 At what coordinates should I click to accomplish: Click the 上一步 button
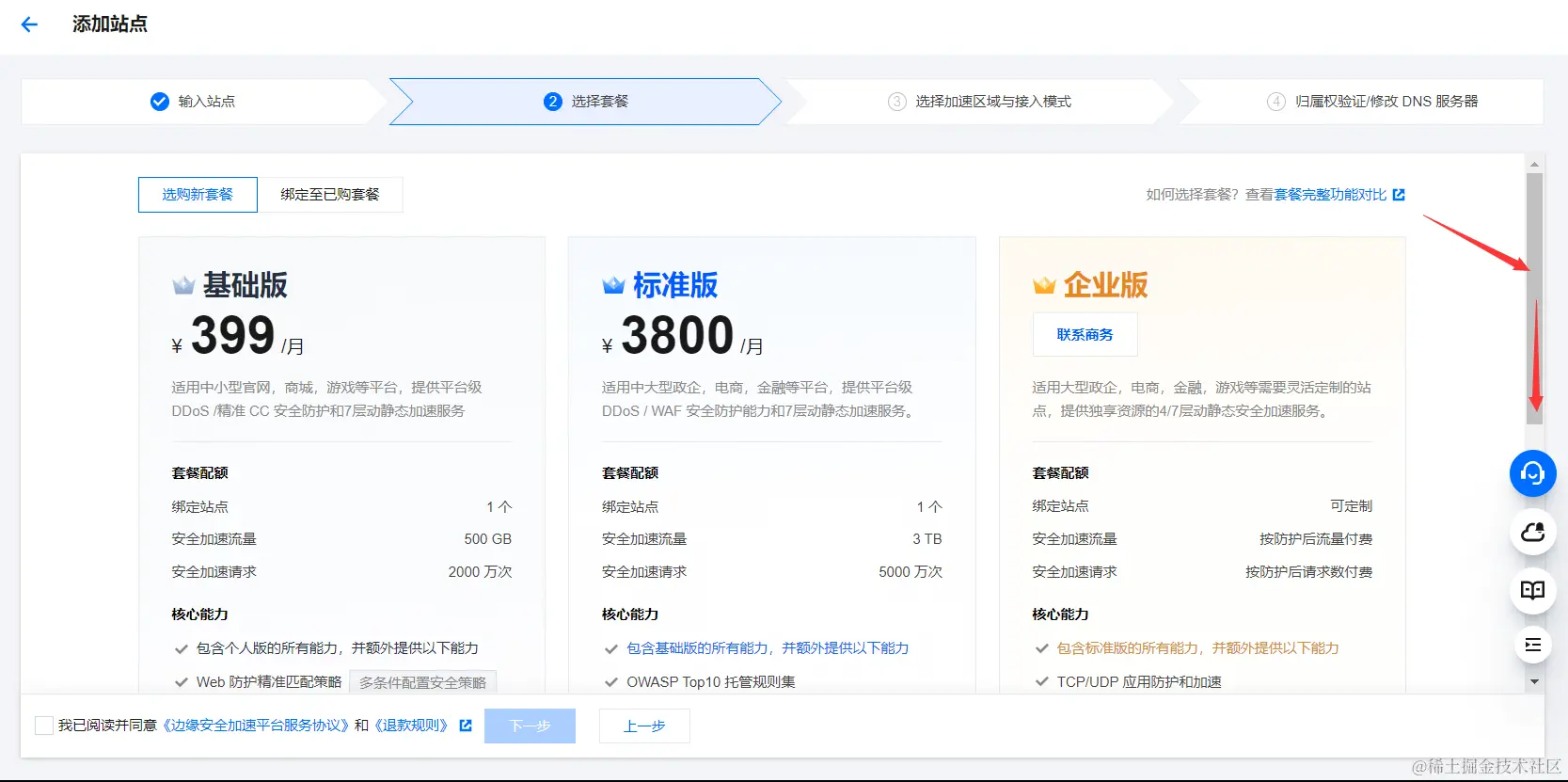(x=644, y=726)
